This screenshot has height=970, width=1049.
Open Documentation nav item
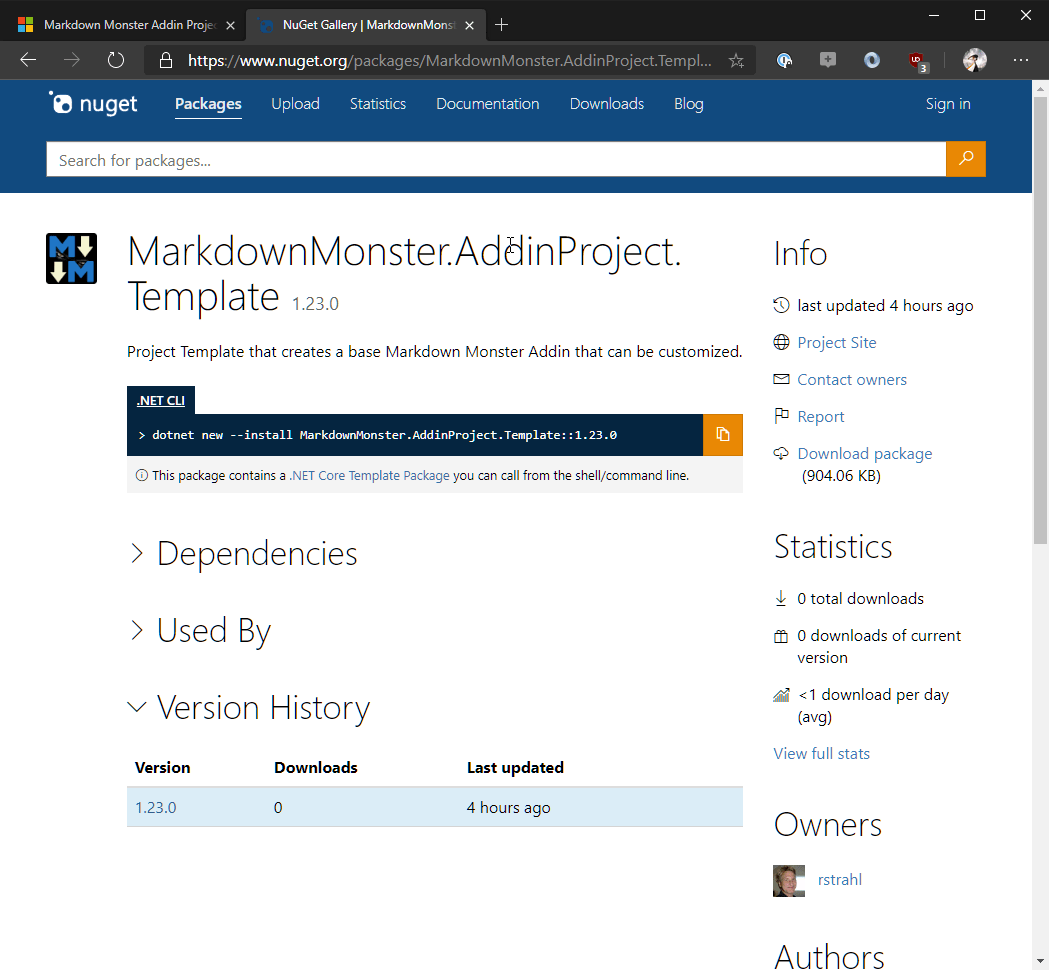click(x=487, y=104)
